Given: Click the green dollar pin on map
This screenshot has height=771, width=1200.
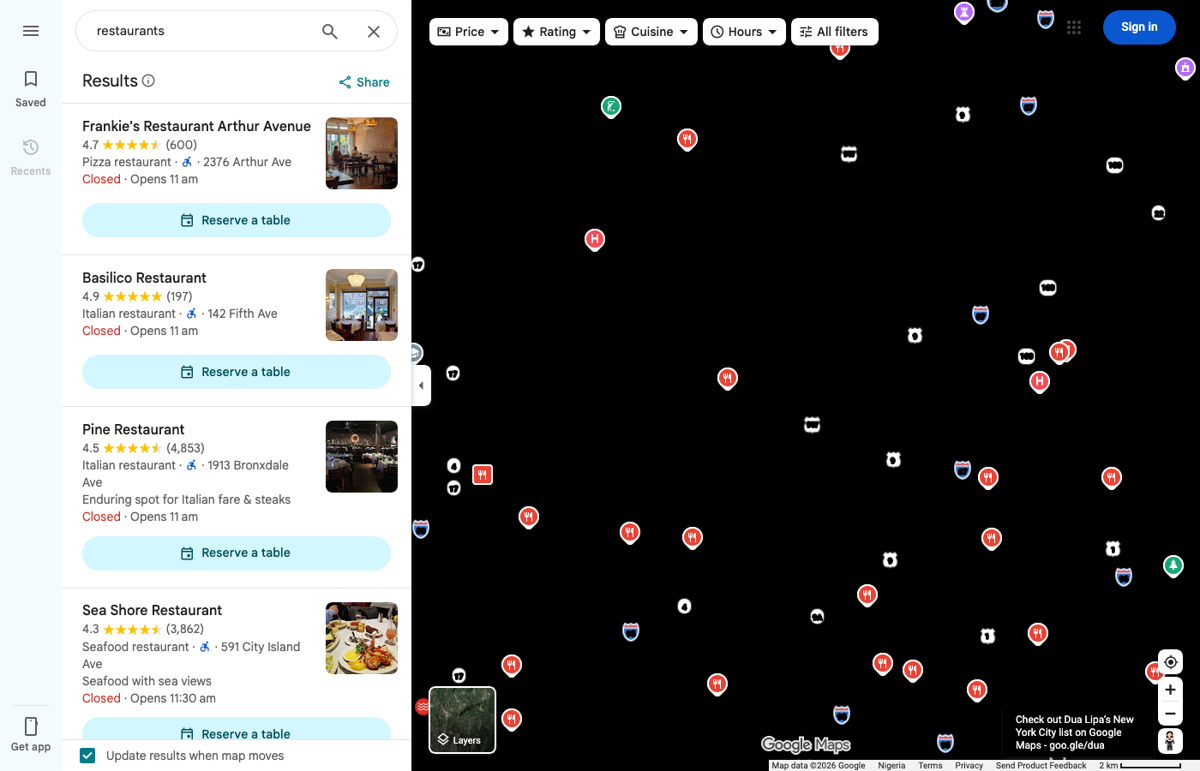Looking at the screenshot, I should tap(611, 106).
